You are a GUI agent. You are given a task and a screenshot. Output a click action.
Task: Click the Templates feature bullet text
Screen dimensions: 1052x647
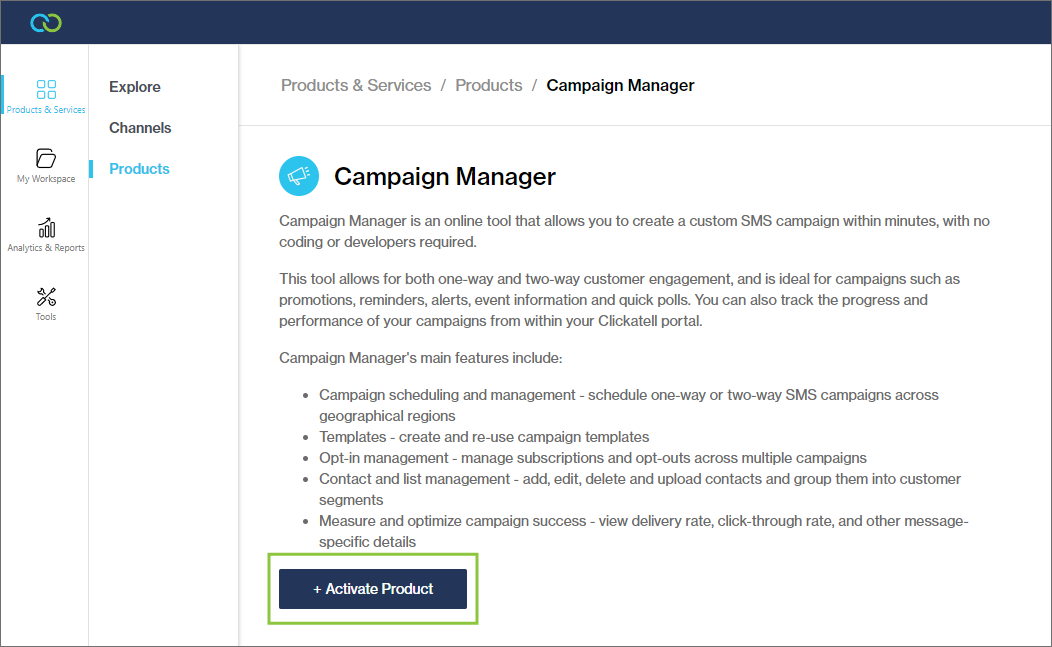[484, 437]
